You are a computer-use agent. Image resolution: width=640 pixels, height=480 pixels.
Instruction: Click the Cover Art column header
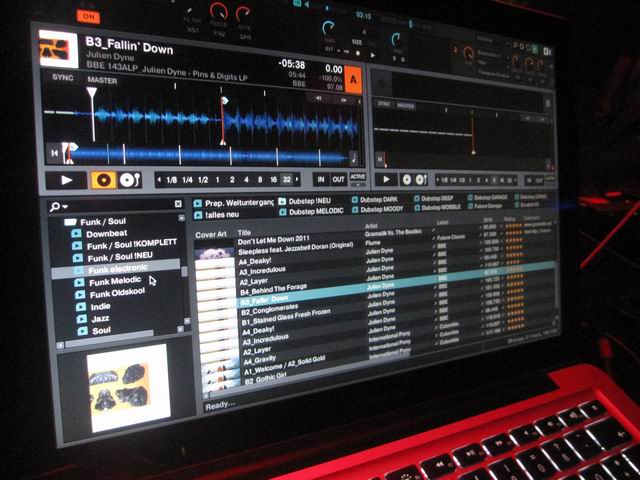[x=211, y=235]
